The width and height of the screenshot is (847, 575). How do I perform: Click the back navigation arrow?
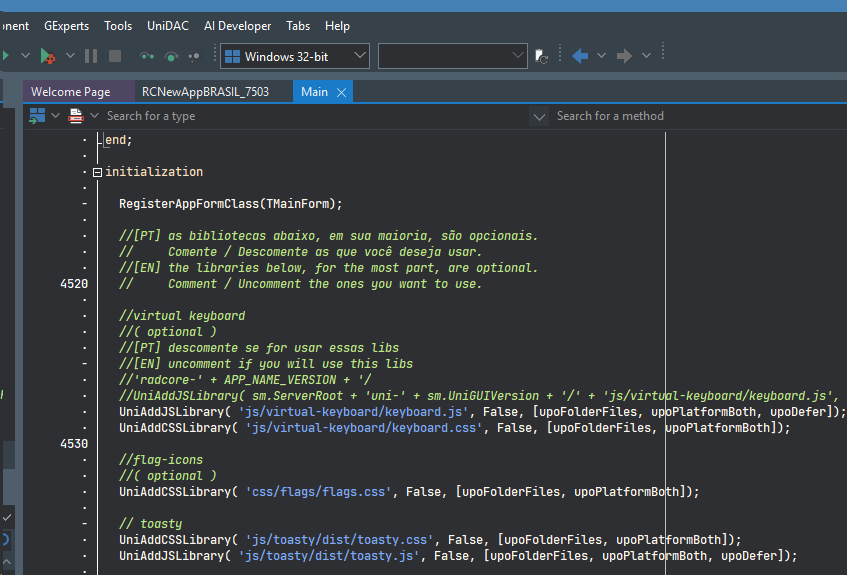coord(580,56)
